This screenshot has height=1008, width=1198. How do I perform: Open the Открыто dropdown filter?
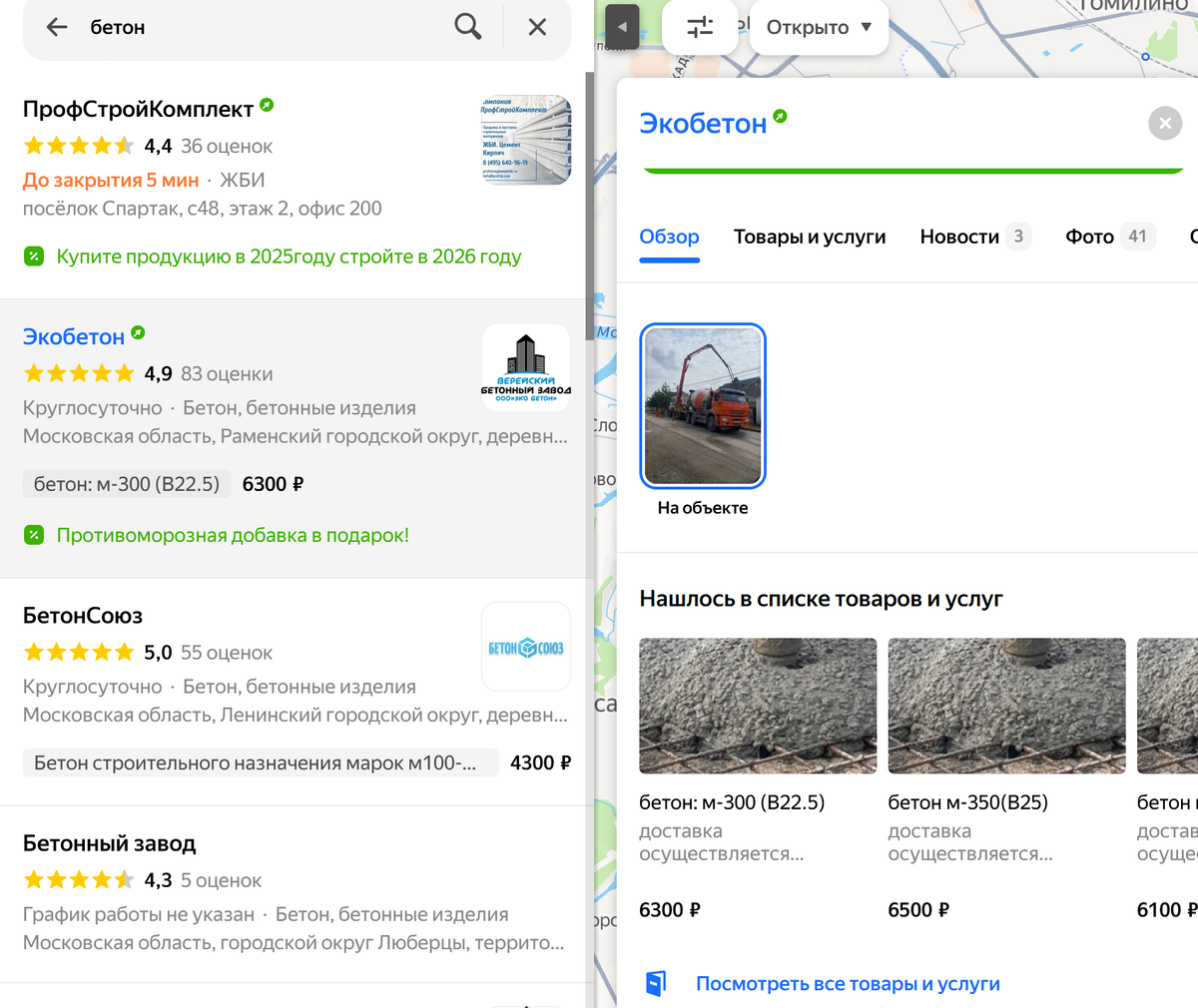coord(819,27)
